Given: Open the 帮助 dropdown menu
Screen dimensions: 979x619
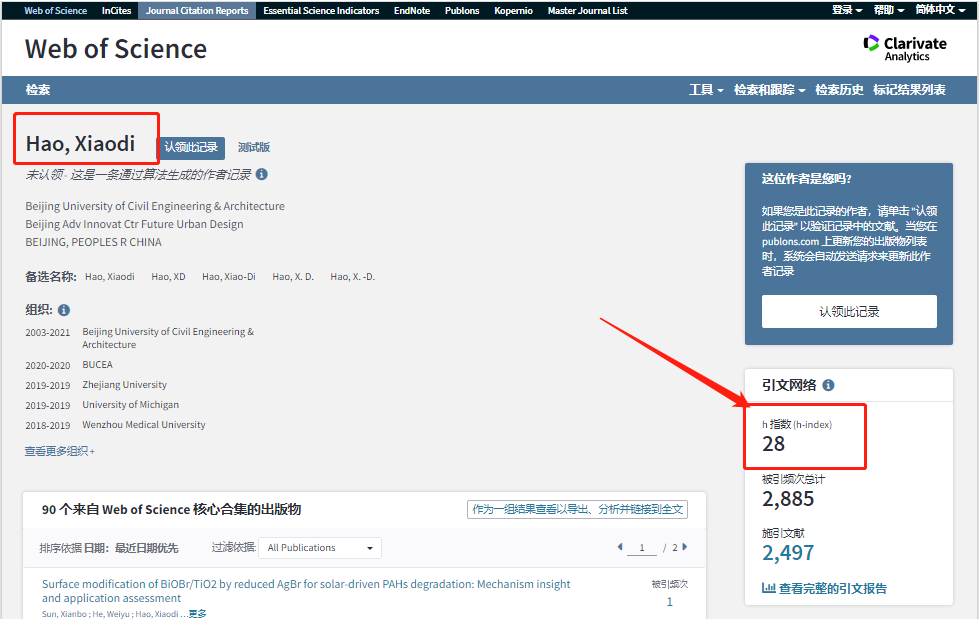Looking at the screenshot, I should (x=888, y=10).
